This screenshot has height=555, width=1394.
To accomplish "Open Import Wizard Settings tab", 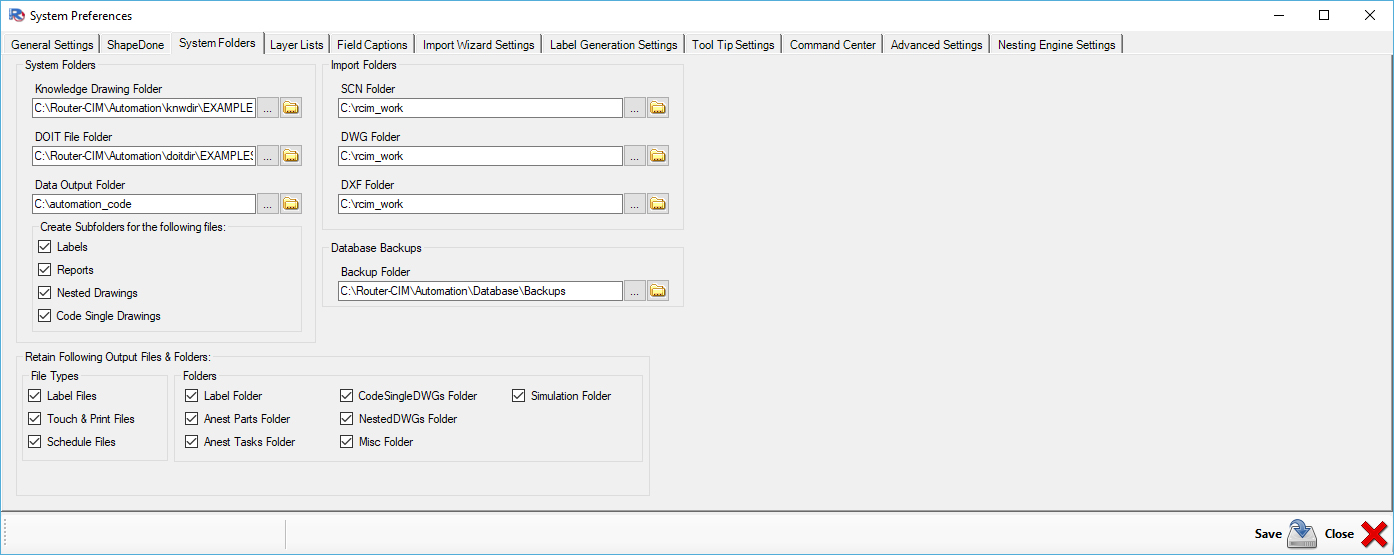I will click(479, 45).
